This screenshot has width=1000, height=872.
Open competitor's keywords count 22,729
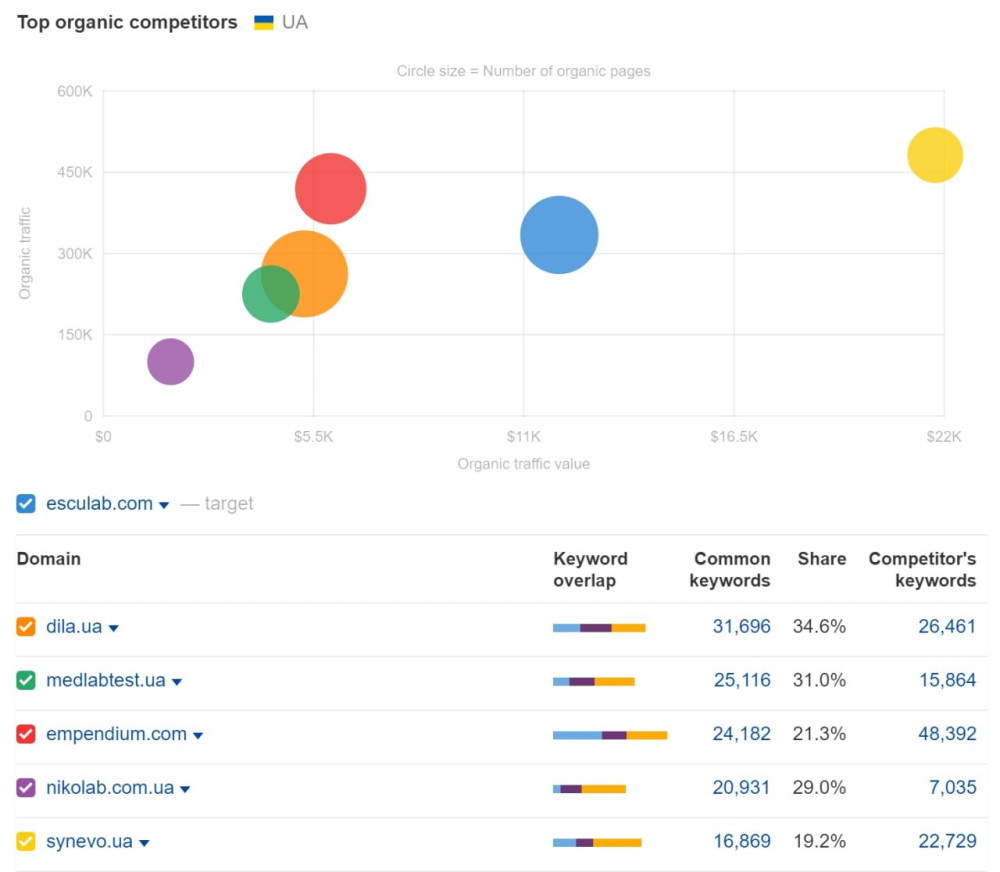(947, 841)
